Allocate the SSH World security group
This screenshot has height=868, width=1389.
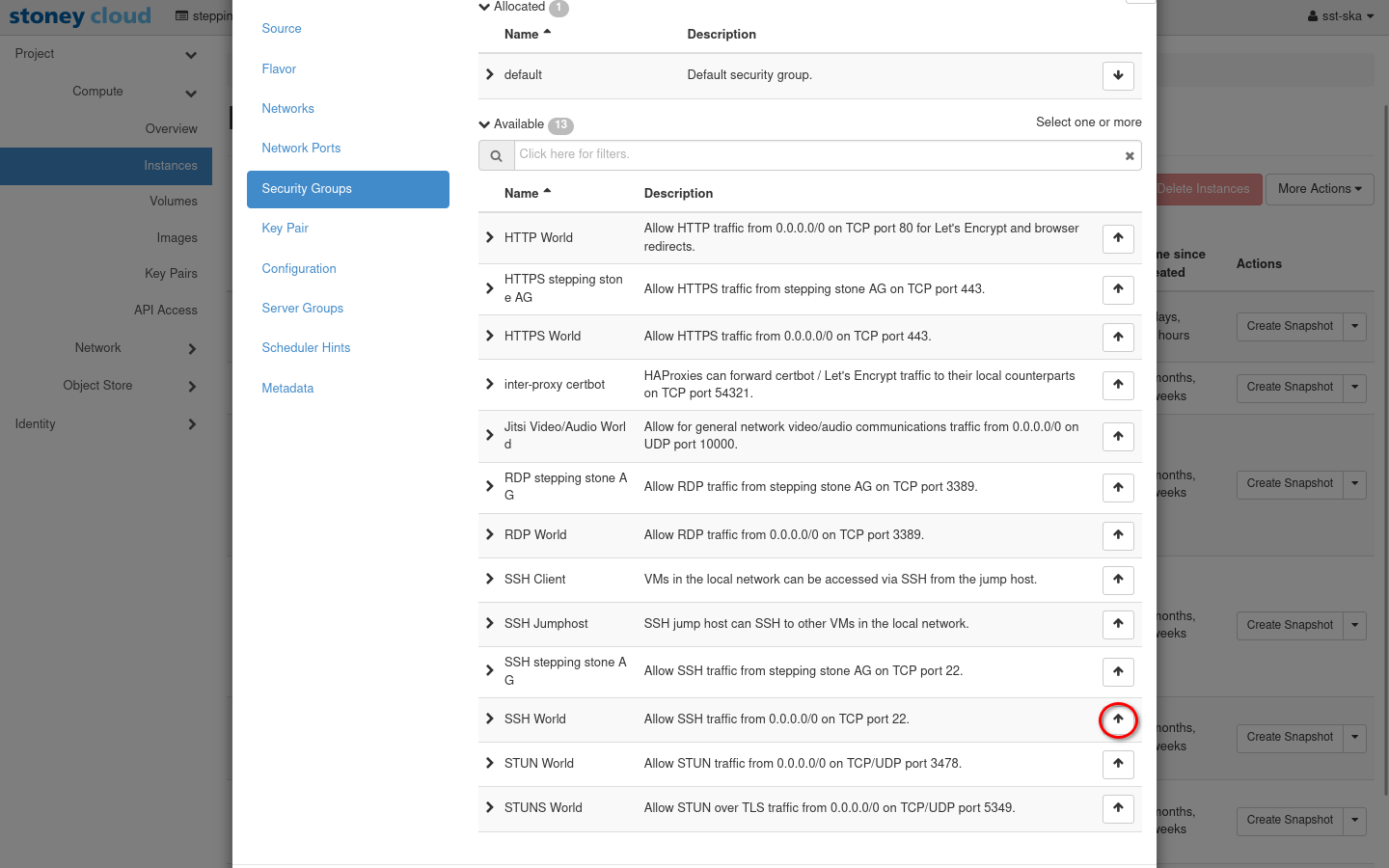1118,719
